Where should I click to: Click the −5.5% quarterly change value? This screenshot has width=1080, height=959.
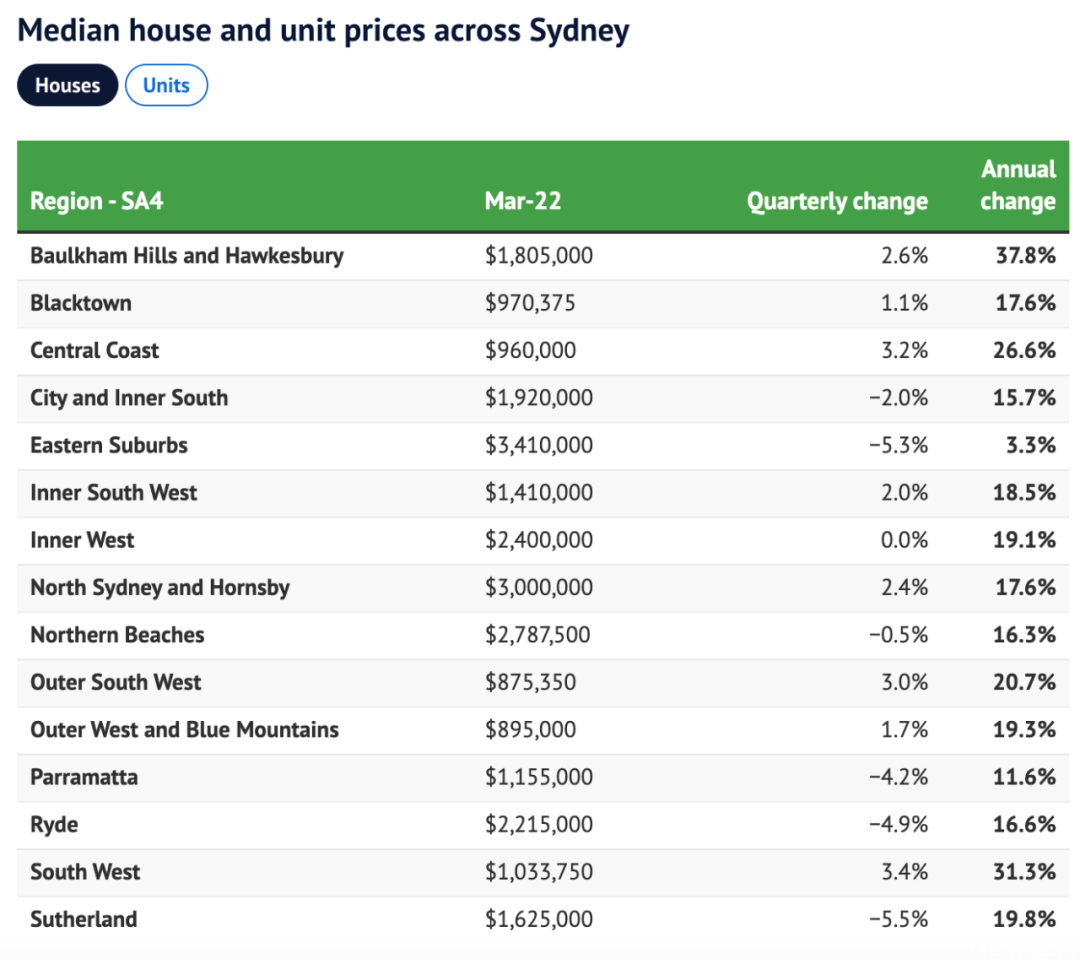[898, 920]
